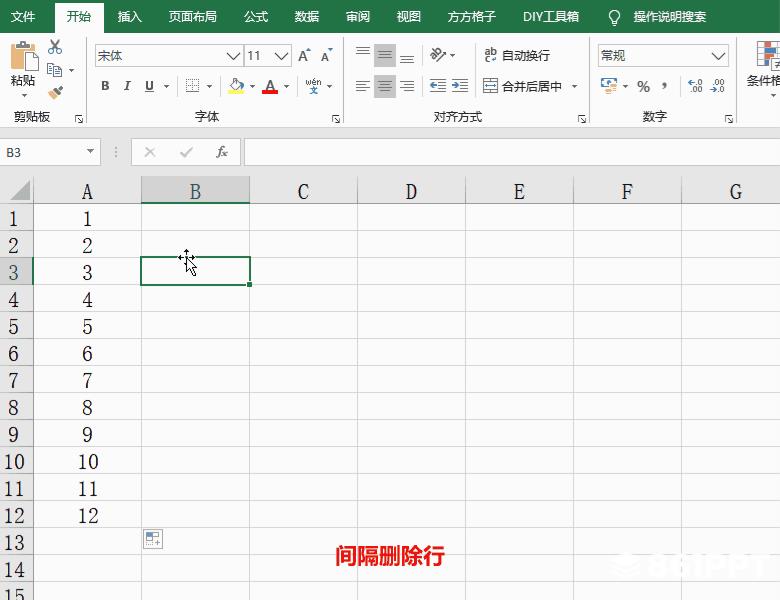Expand the font color dropdown arrow

pos(287,87)
